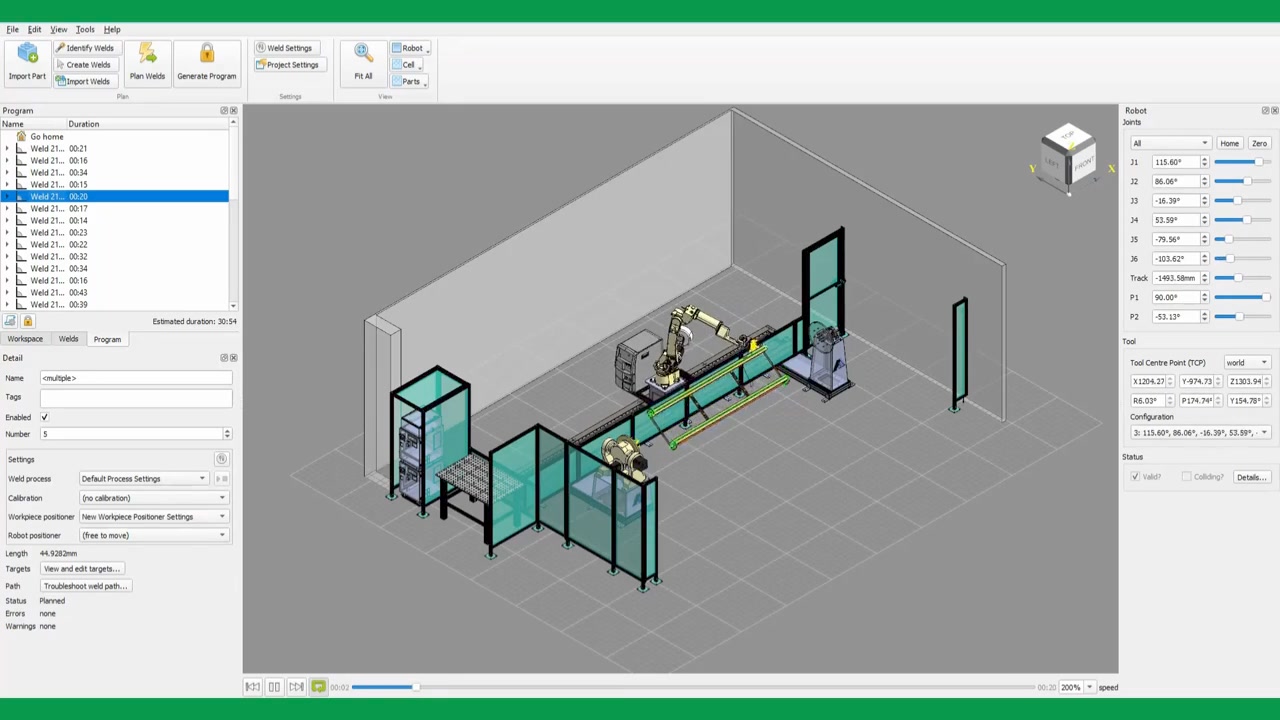Select the weld row with duration 00:43
Image resolution: width=1280 pixels, height=720 pixels.
(x=115, y=292)
